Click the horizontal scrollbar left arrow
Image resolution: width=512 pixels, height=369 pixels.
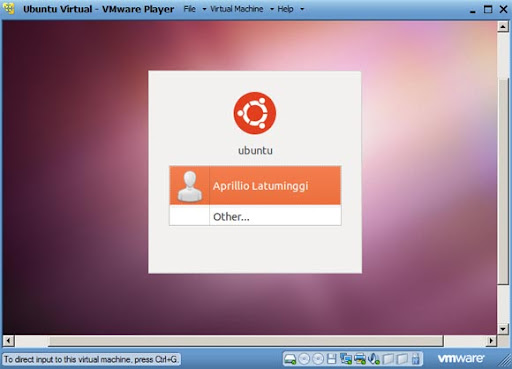[x=8, y=341]
